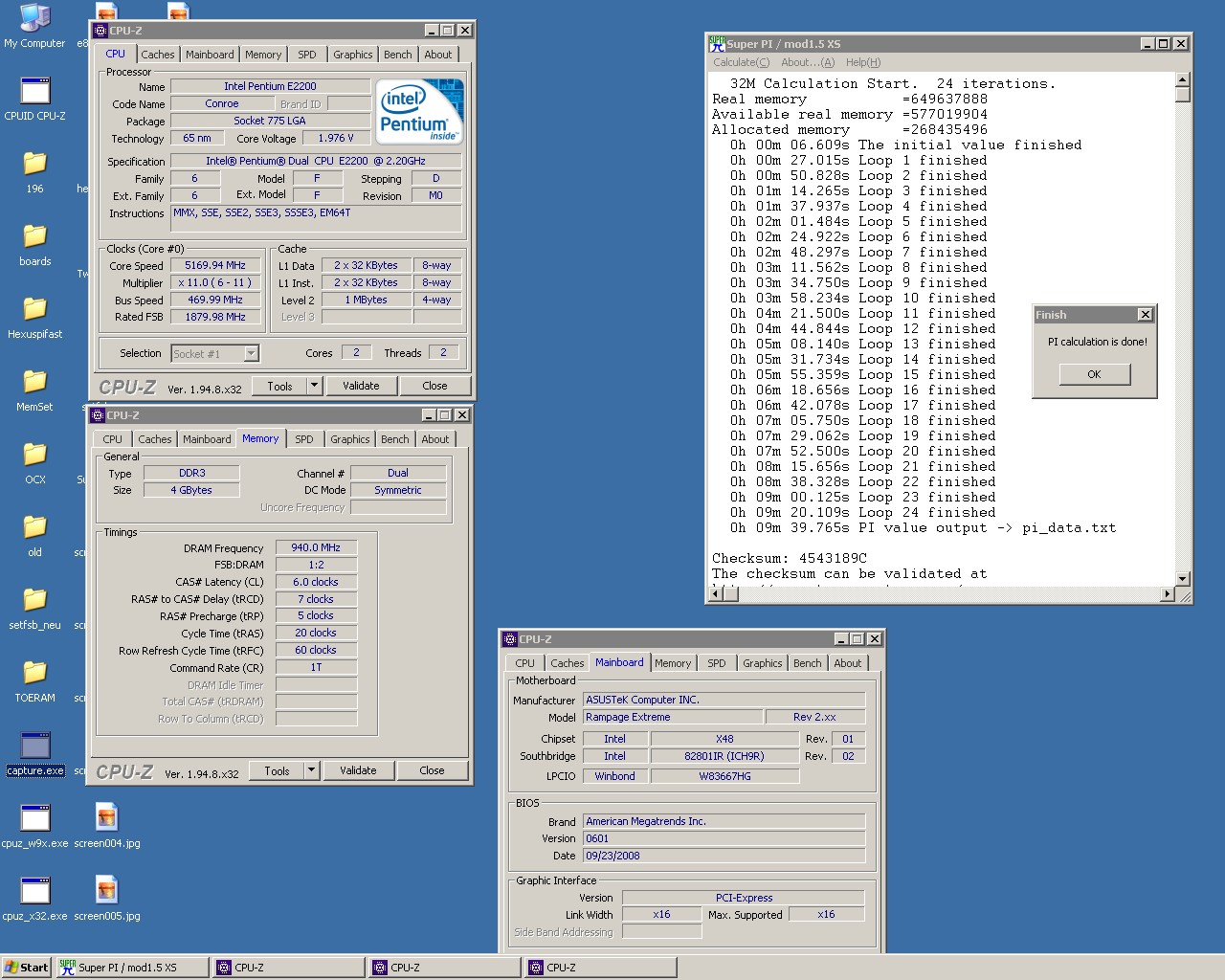Open Help menu in Super PI
This screenshot has width=1225, height=980.
tap(863, 62)
